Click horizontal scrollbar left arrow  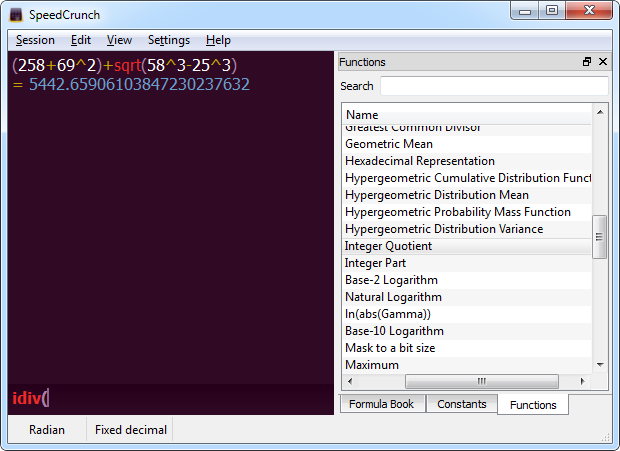point(350,381)
